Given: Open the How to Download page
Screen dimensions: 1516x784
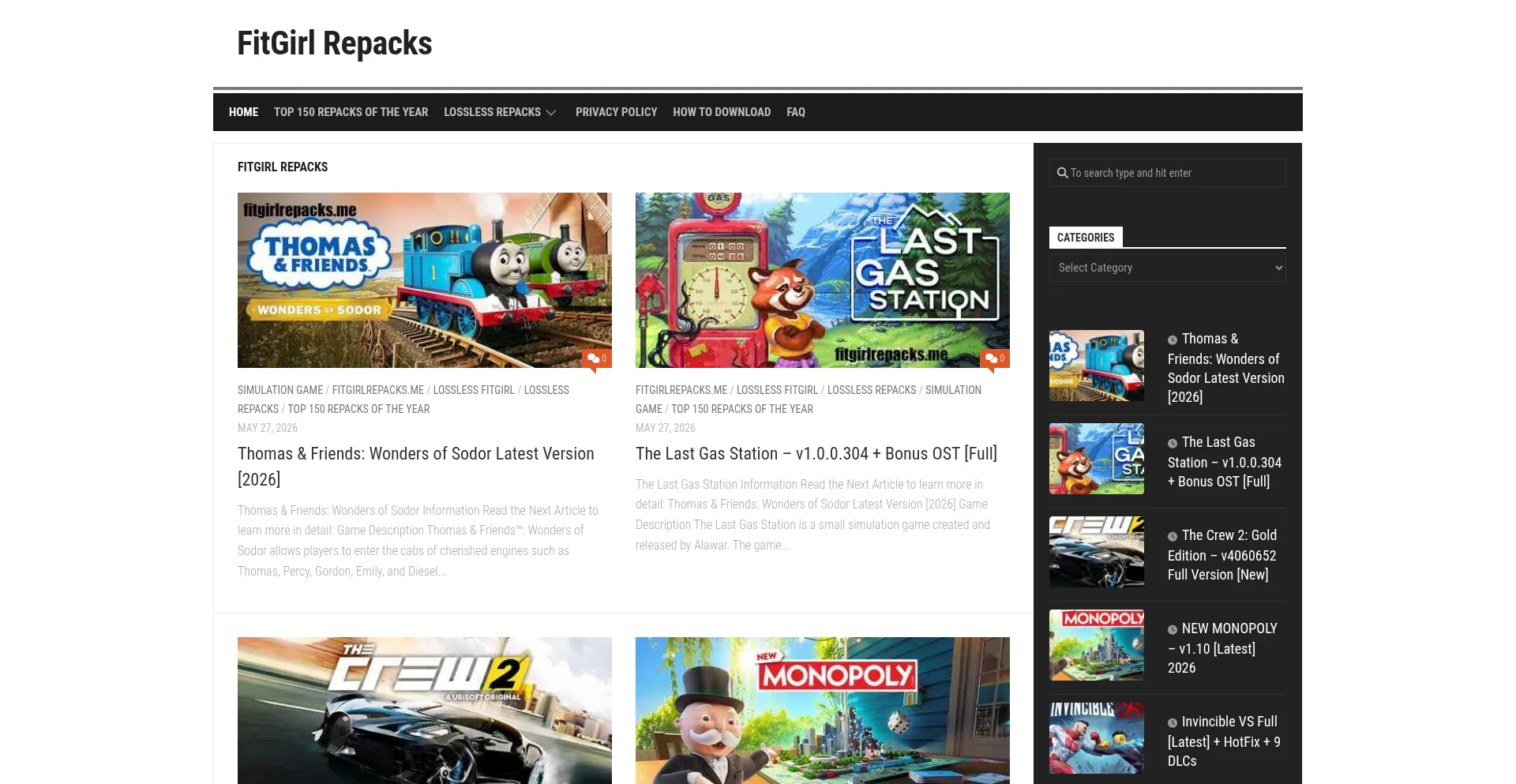Looking at the screenshot, I should [722, 112].
